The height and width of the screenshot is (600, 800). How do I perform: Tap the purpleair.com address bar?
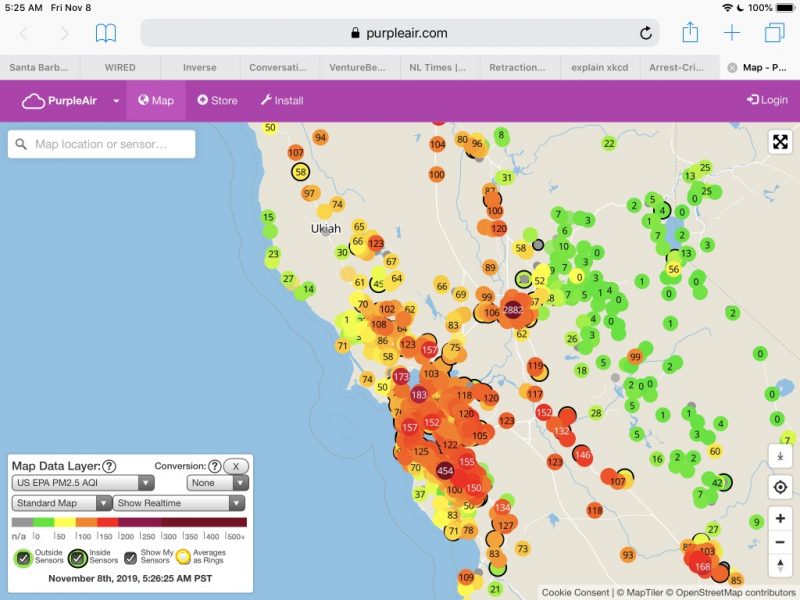tap(399, 33)
